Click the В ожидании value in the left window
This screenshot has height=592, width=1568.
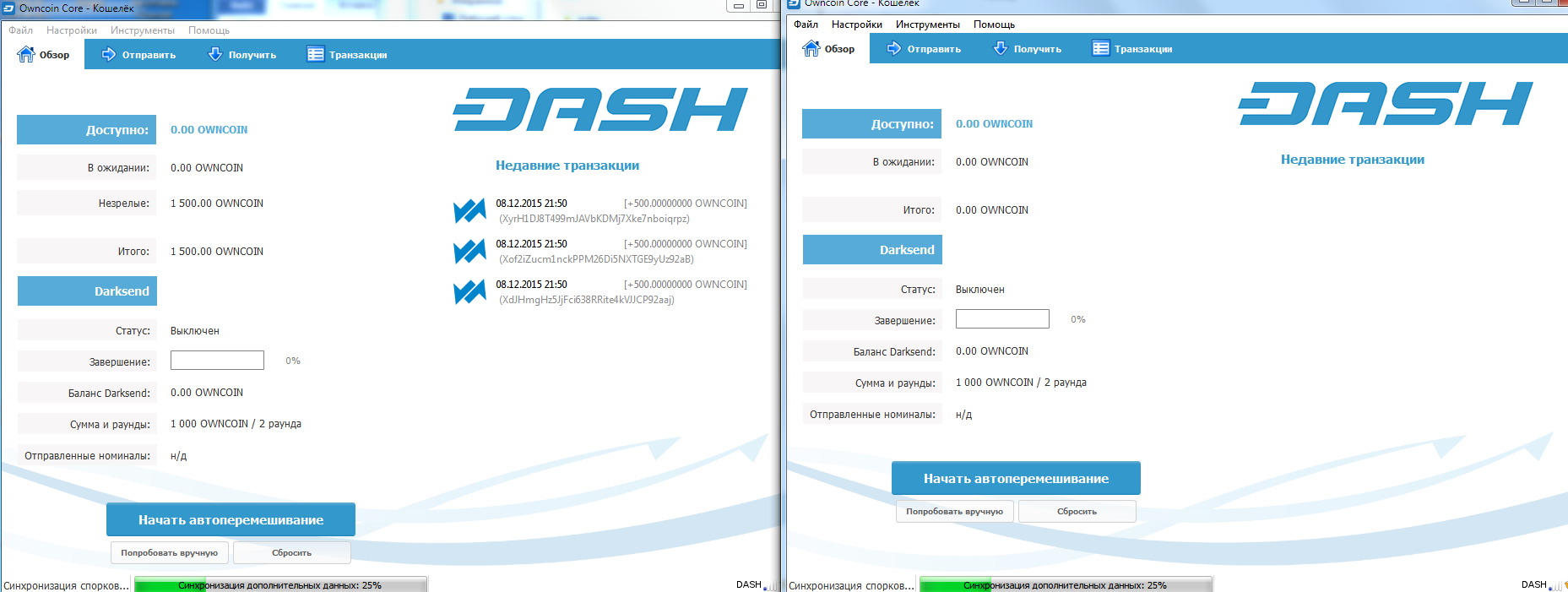click(x=207, y=168)
